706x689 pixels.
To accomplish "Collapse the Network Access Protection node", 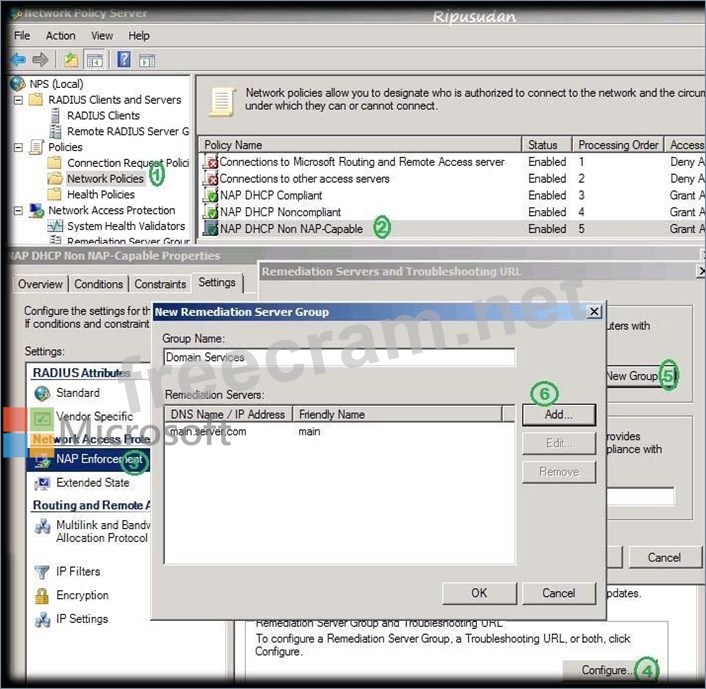I will coord(18,210).
